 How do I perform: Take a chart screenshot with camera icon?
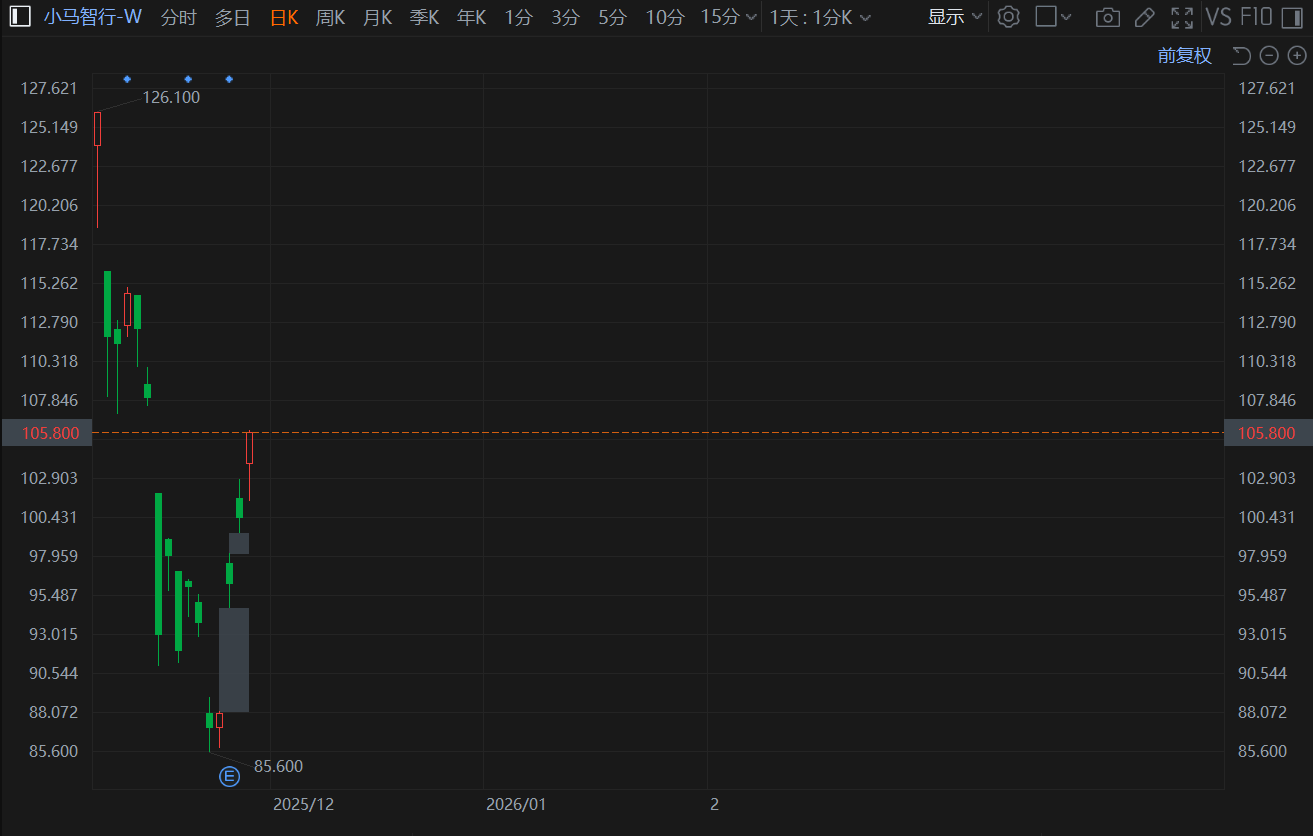click(x=1107, y=17)
